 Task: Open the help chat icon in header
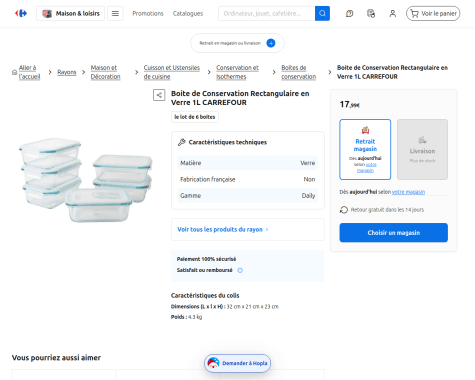(x=349, y=13)
